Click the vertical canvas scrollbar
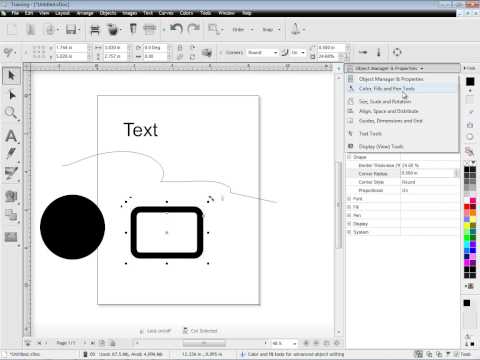This screenshot has width=480, height=360. pos(339,205)
